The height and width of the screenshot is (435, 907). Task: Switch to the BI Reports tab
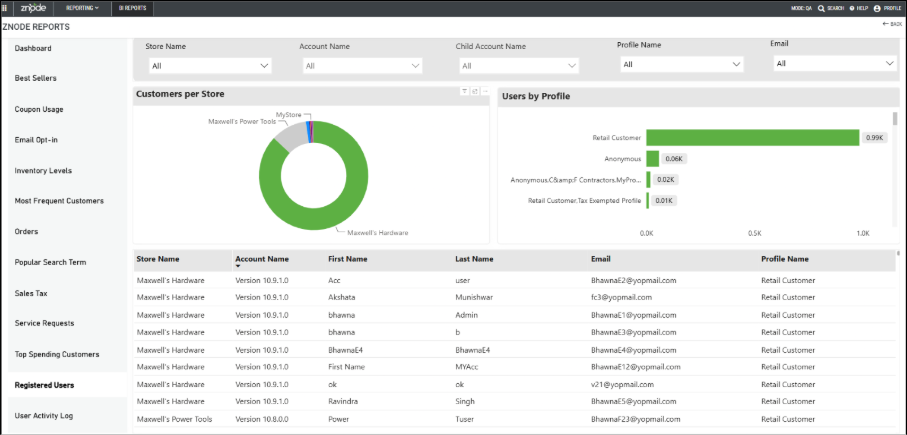click(x=132, y=8)
